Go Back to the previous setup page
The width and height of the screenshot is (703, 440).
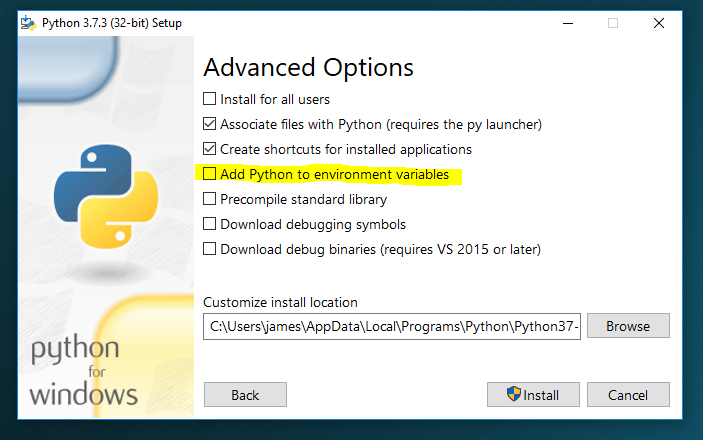click(x=245, y=395)
